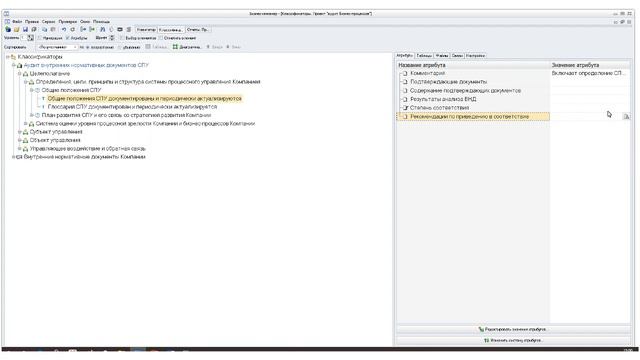Enable the Выбор элементов checkbox

click(x=122, y=38)
